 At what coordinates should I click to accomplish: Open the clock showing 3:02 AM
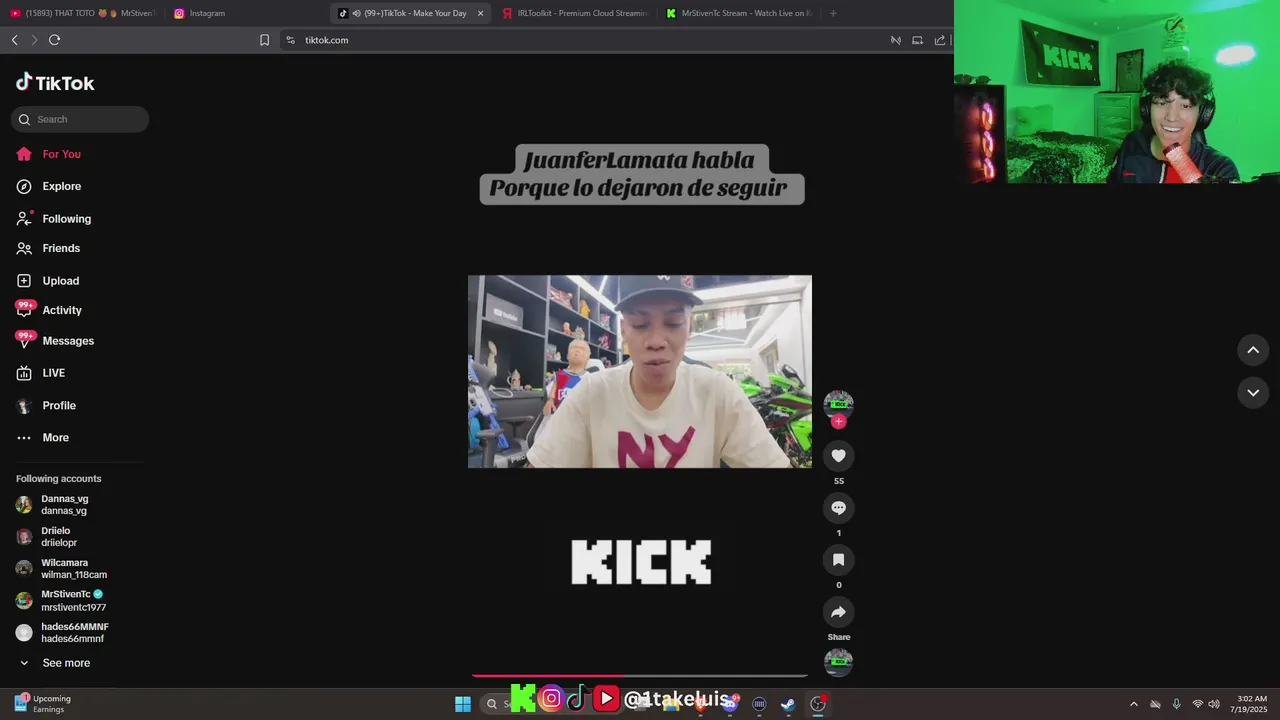[x=1251, y=704]
